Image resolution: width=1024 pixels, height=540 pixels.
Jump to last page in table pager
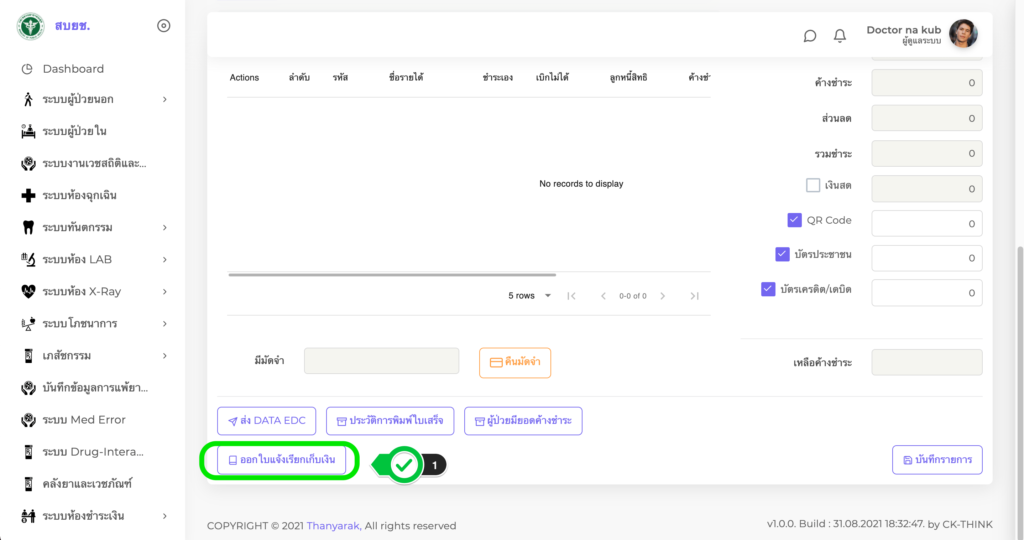click(694, 296)
